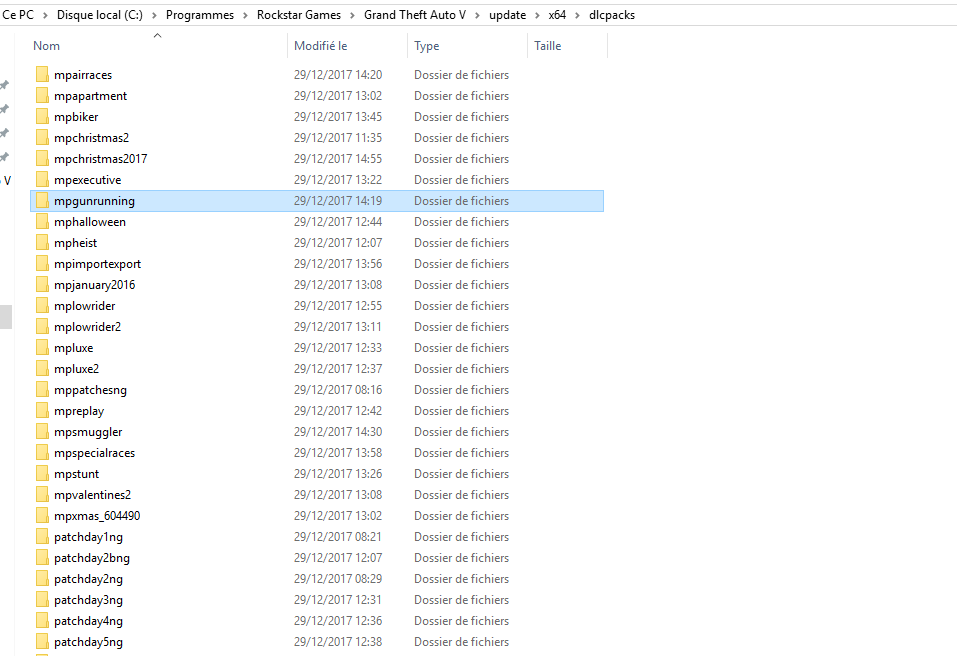This screenshot has width=957, height=661.
Task: Click the mpsmuggler folder icon
Action: coord(42,432)
